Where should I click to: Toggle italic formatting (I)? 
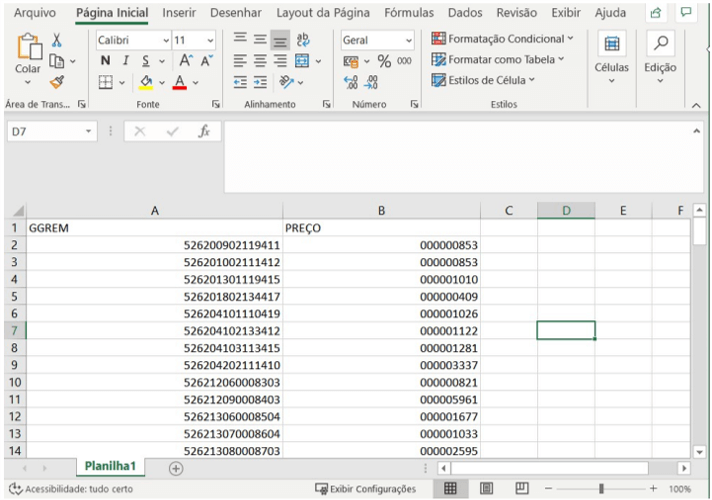[125, 62]
